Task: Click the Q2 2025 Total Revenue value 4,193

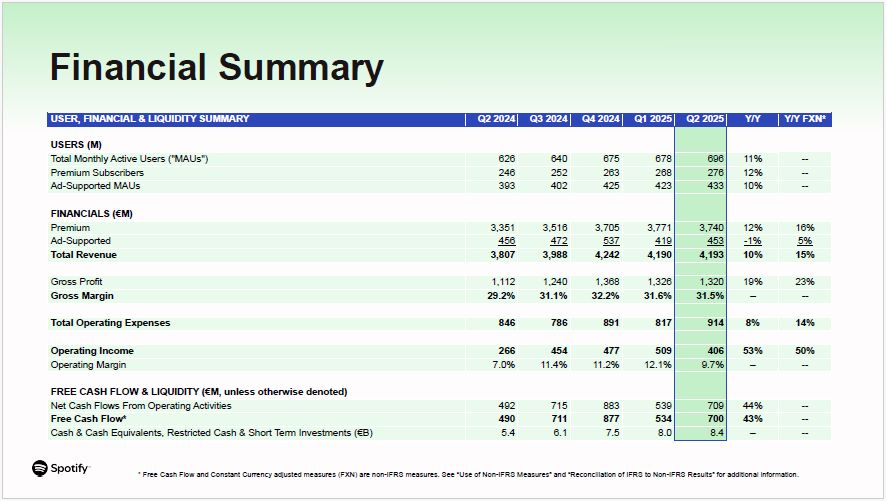Action: click(x=709, y=254)
